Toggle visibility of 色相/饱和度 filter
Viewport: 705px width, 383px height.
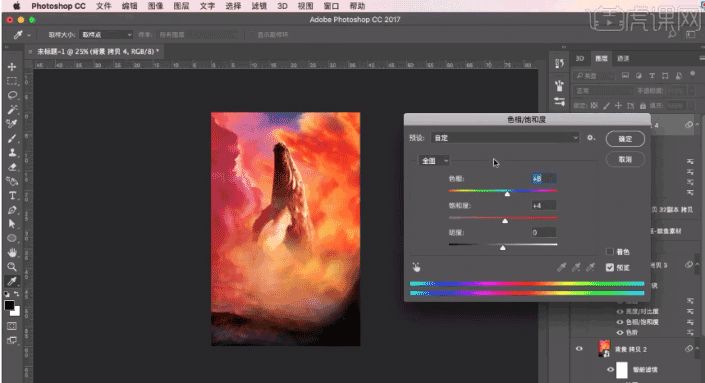620,322
